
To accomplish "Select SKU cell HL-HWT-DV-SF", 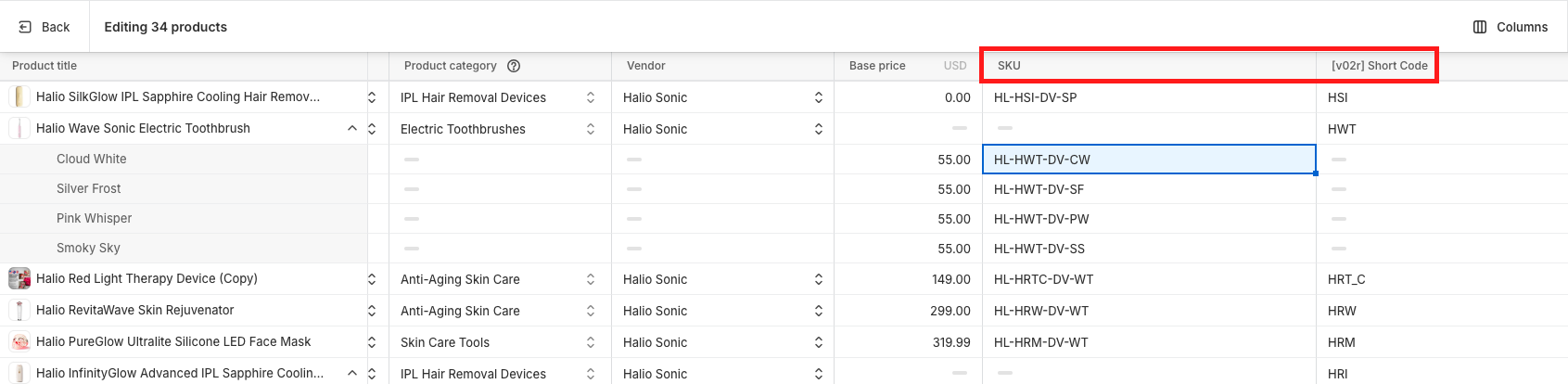I will click(x=1149, y=189).
